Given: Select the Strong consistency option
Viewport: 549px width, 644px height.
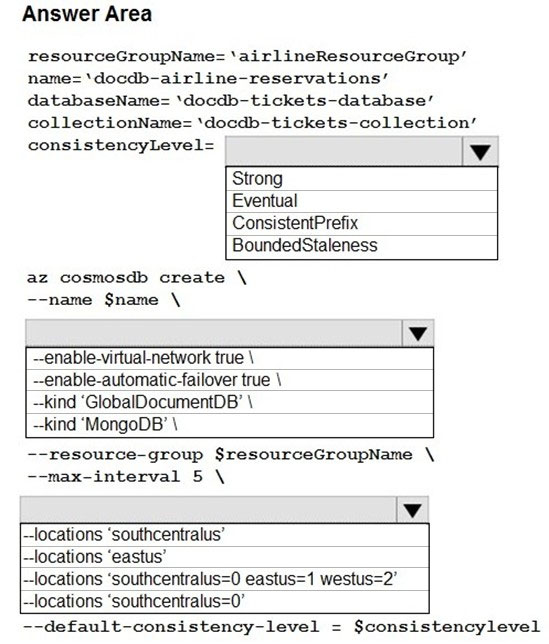Looking at the screenshot, I should pos(361,179).
